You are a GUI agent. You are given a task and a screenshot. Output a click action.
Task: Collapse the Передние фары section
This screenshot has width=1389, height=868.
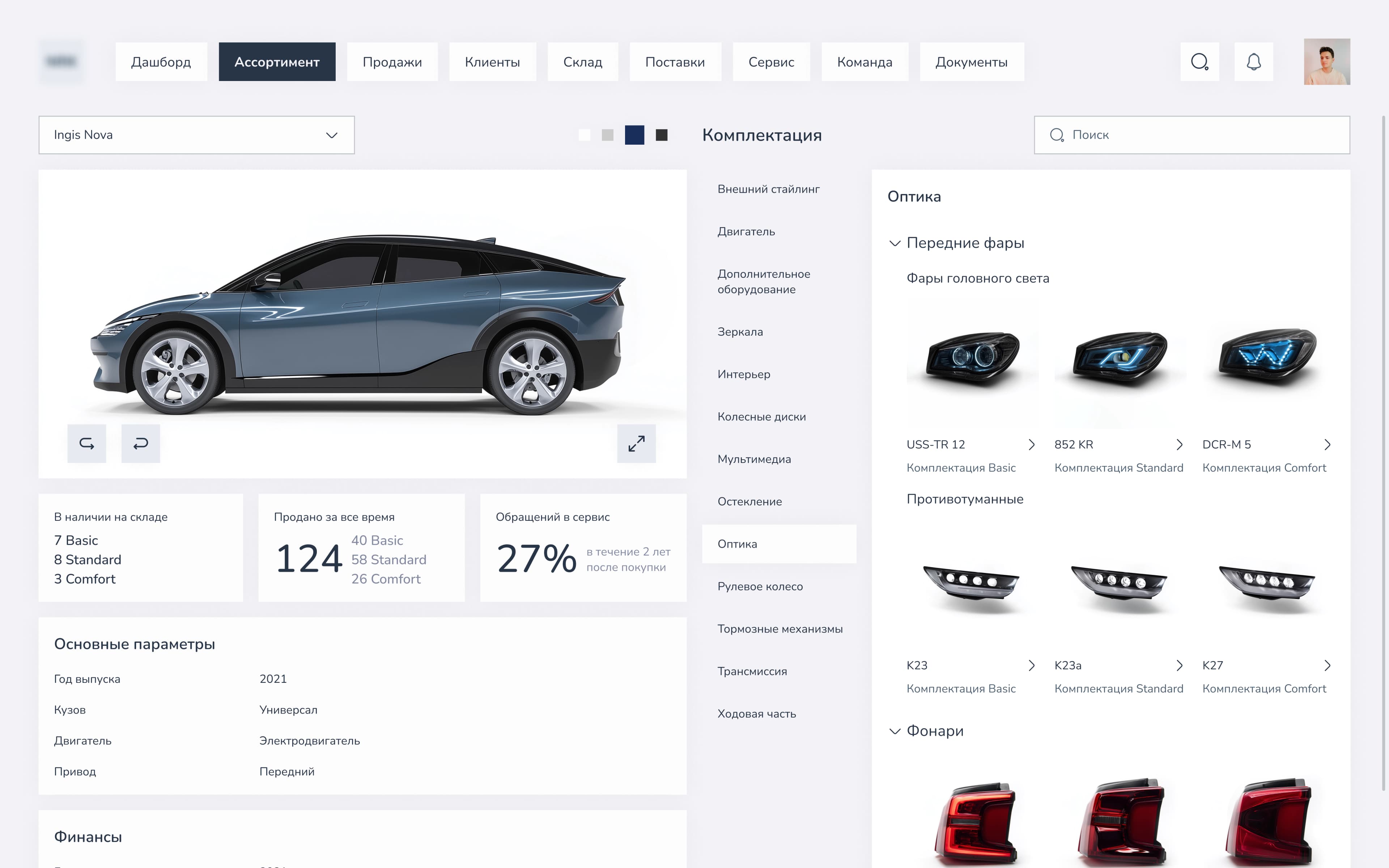point(894,243)
